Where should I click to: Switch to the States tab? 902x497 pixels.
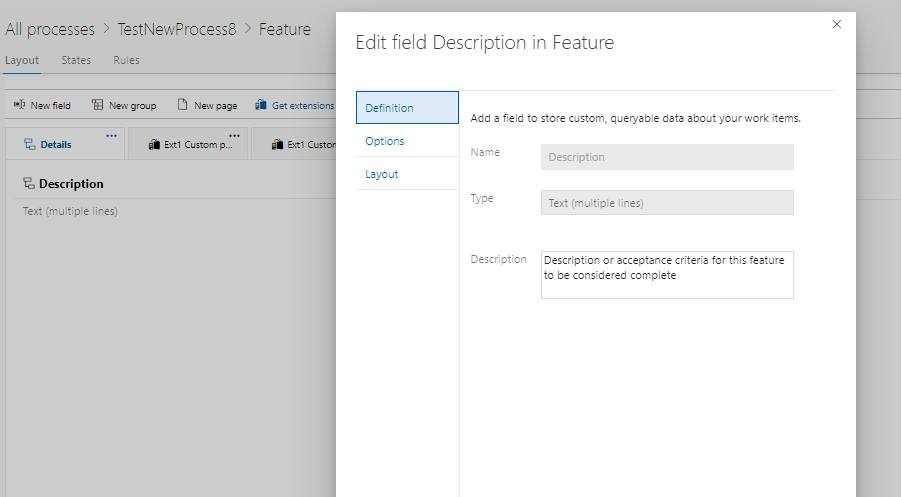[76, 60]
